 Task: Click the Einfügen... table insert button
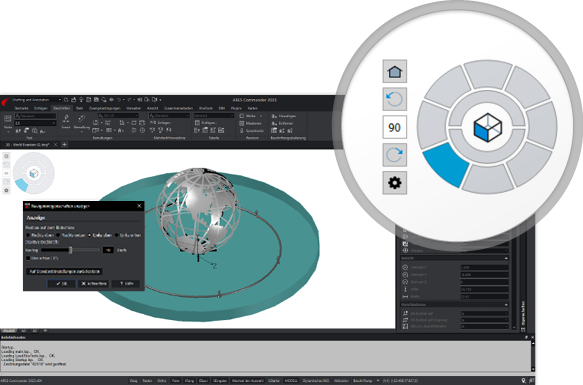point(206,123)
